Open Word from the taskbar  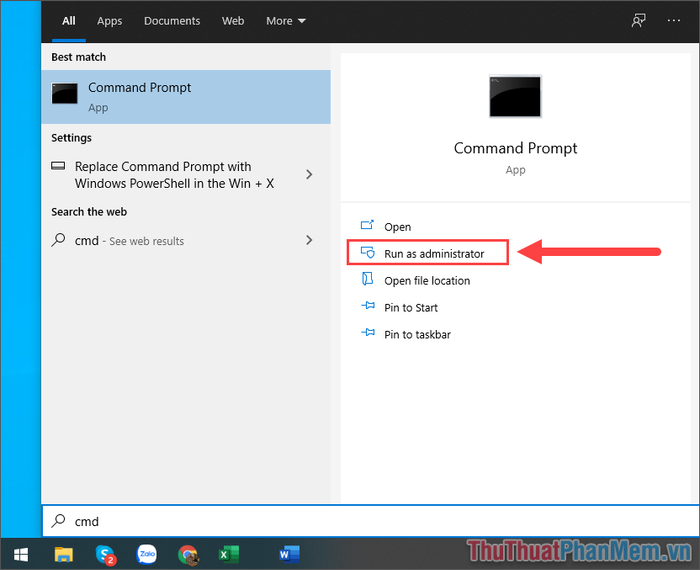click(x=289, y=554)
